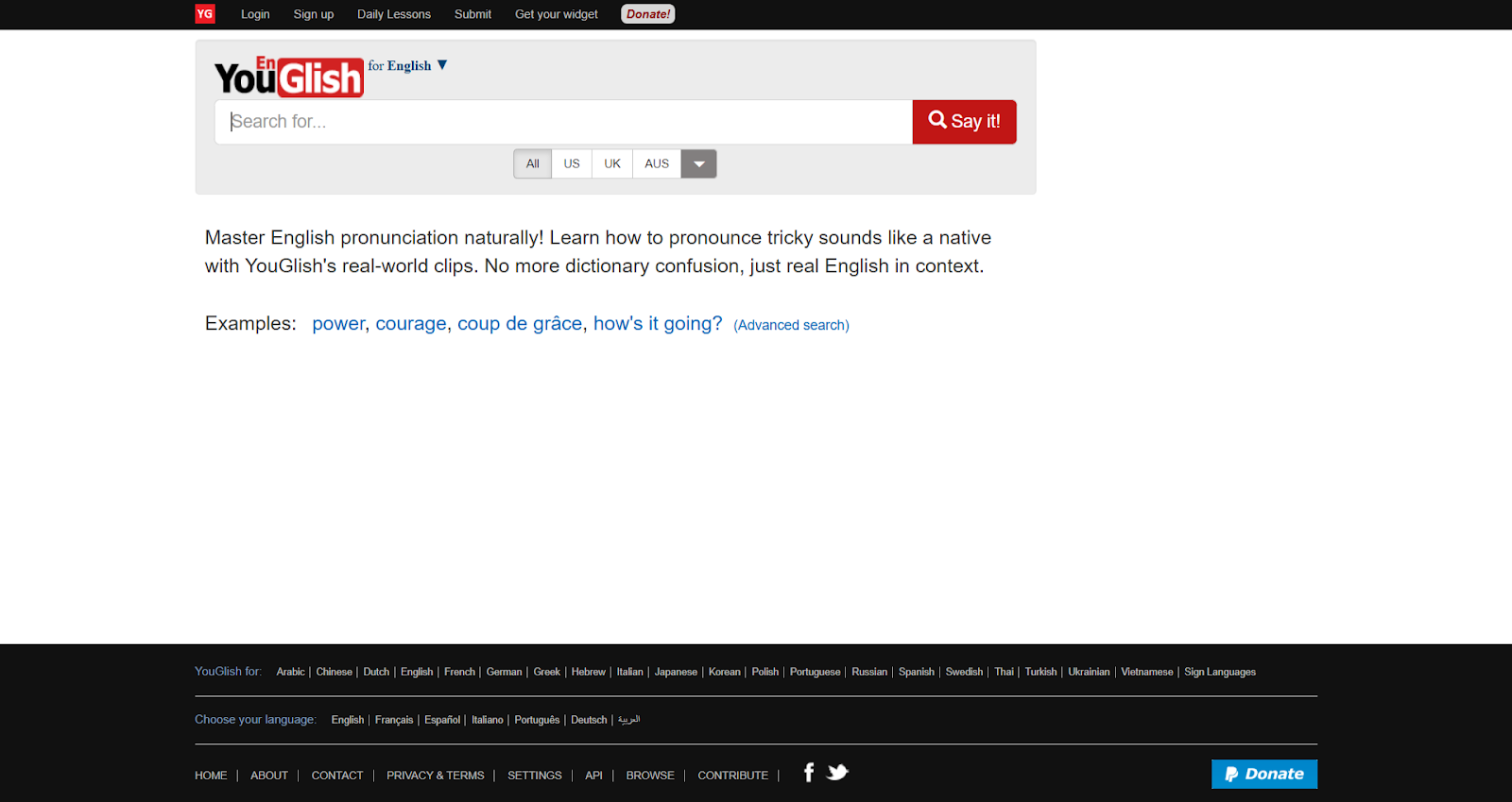The height and width of the screenshot is (802, 1512).
Task: Open Get your widget menu item
Action: (x=557, y=14)
